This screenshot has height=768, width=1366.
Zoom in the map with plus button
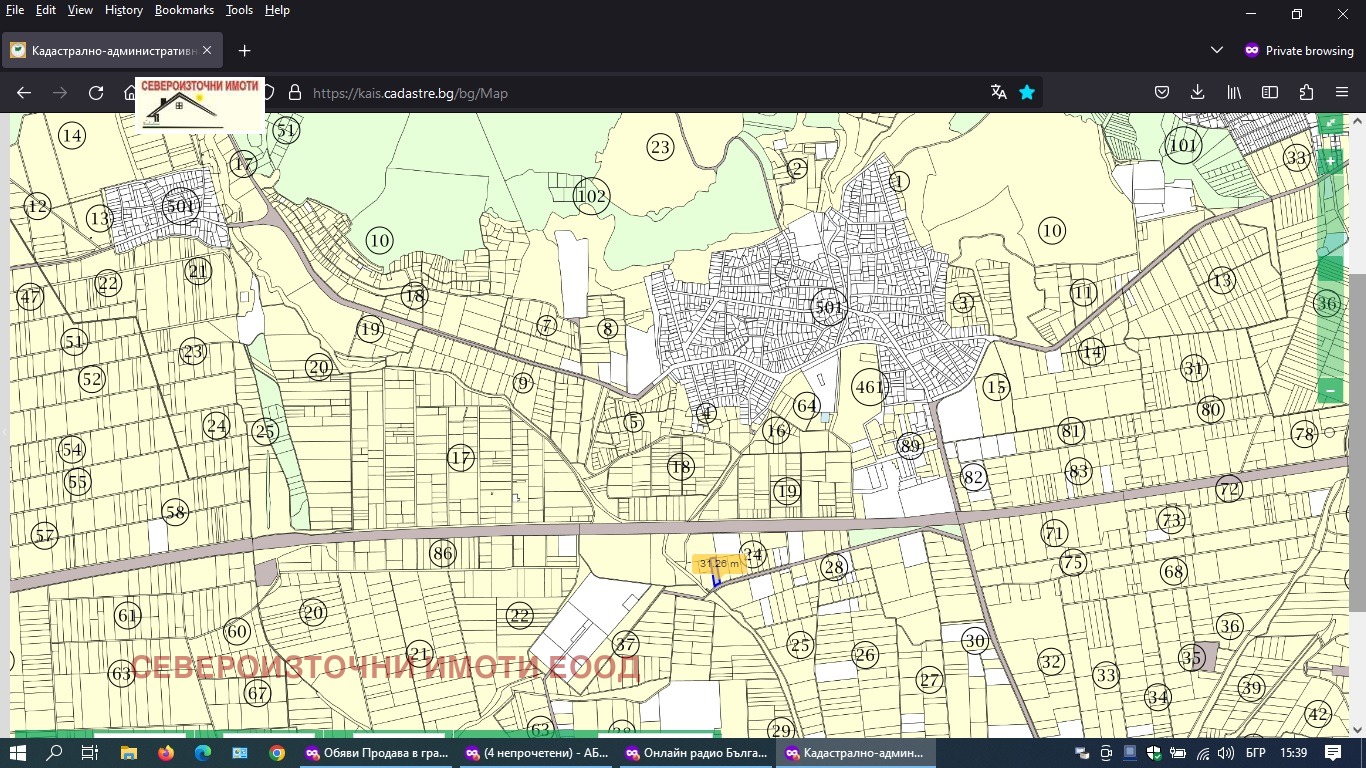tap(1330, 162)
